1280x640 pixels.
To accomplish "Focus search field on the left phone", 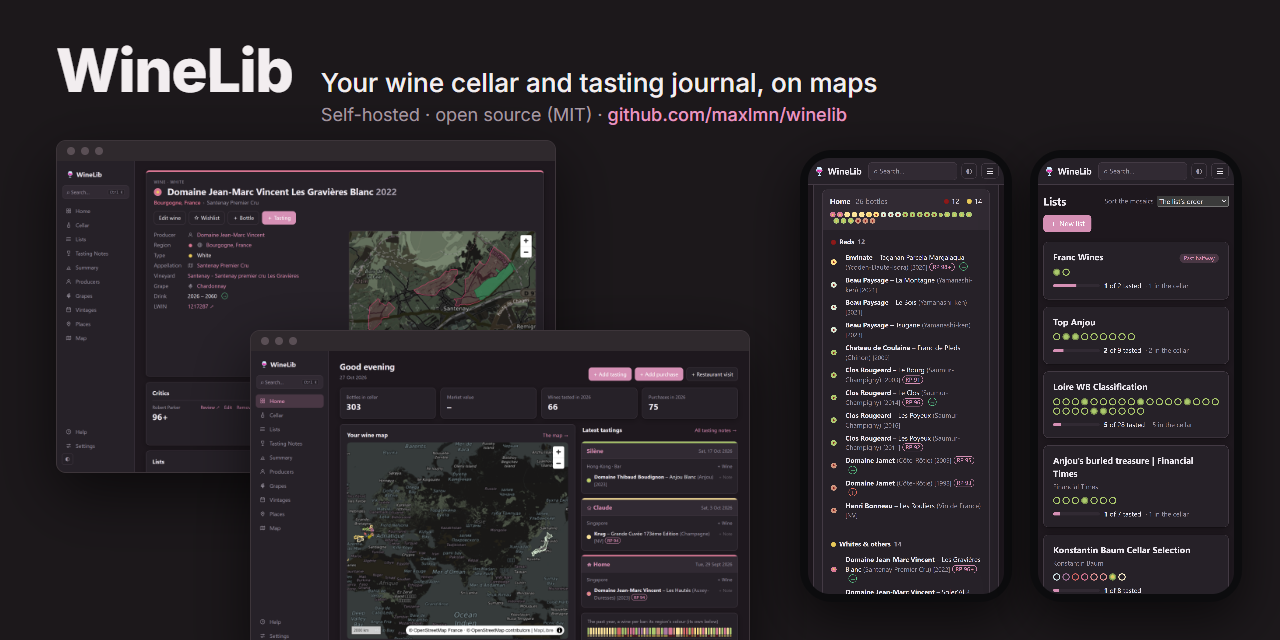I will pos(912,171).
